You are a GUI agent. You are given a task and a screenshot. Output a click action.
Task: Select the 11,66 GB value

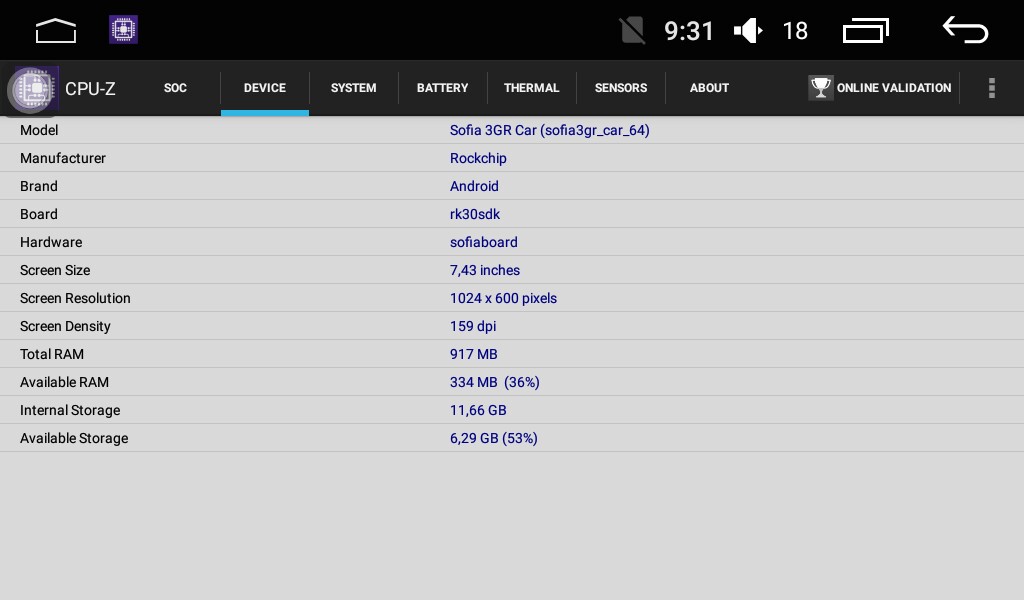pos(478,410)
